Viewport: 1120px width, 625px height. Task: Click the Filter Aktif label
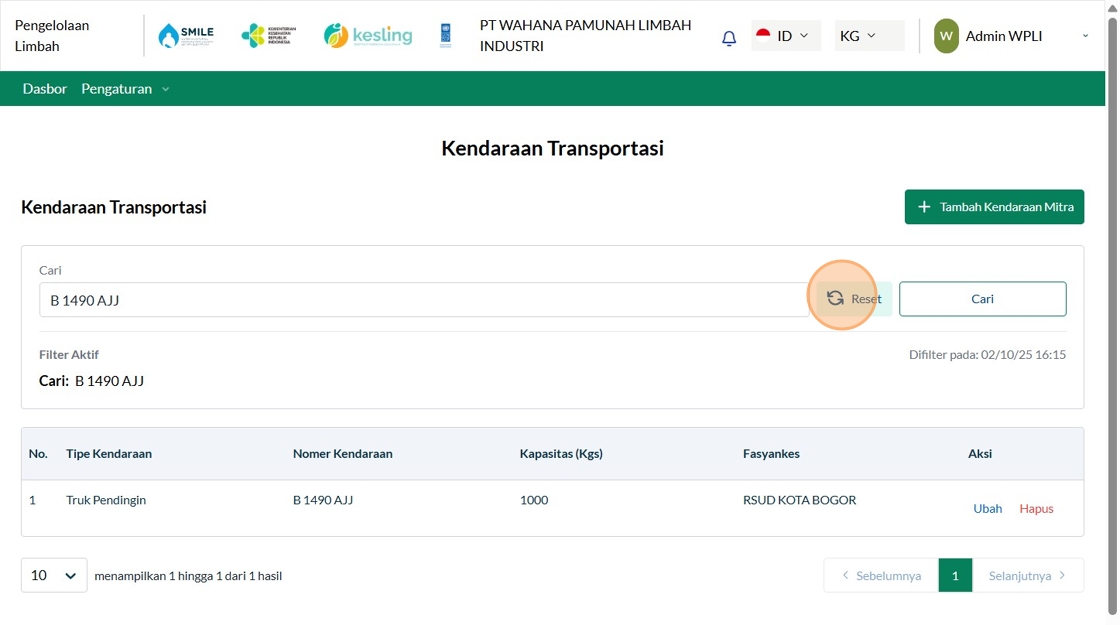(69, 354)
